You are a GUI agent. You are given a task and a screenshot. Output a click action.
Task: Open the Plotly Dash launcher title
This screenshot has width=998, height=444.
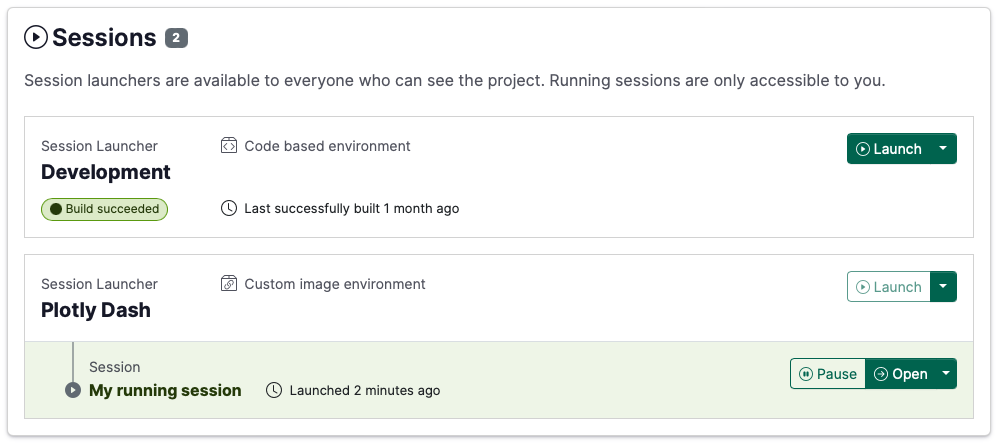pos(96,310)
